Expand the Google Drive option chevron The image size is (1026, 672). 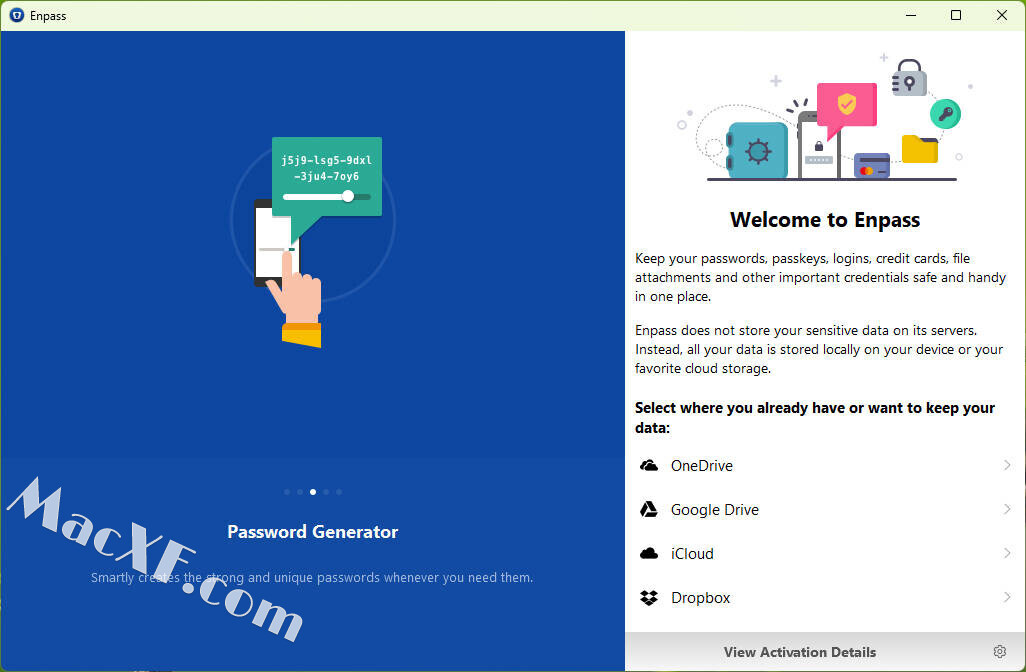(1007, 509)
